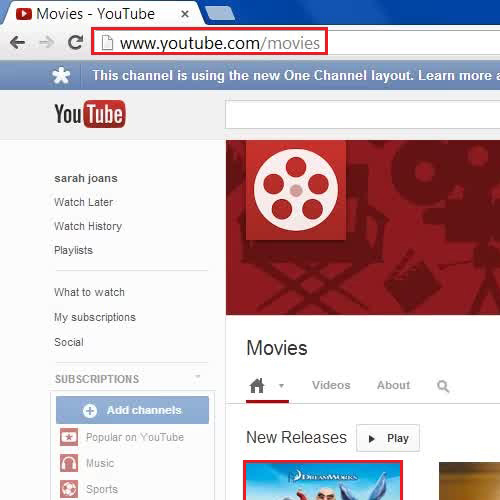500x500 pixels.
Task: Play all New Releases
Action: click(x=388, y=438)
